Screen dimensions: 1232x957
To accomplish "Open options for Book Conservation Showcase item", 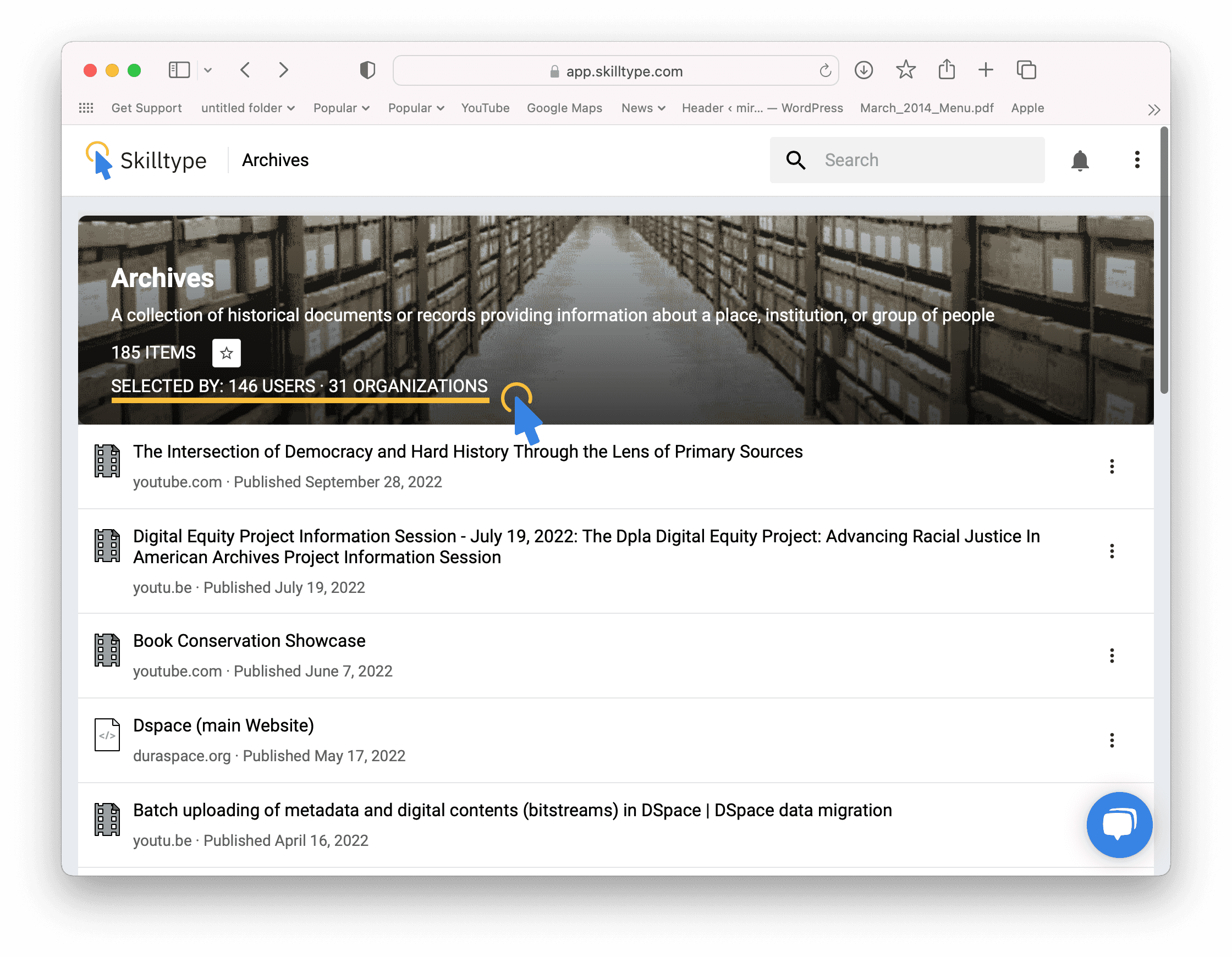I will coord(1112,656).
